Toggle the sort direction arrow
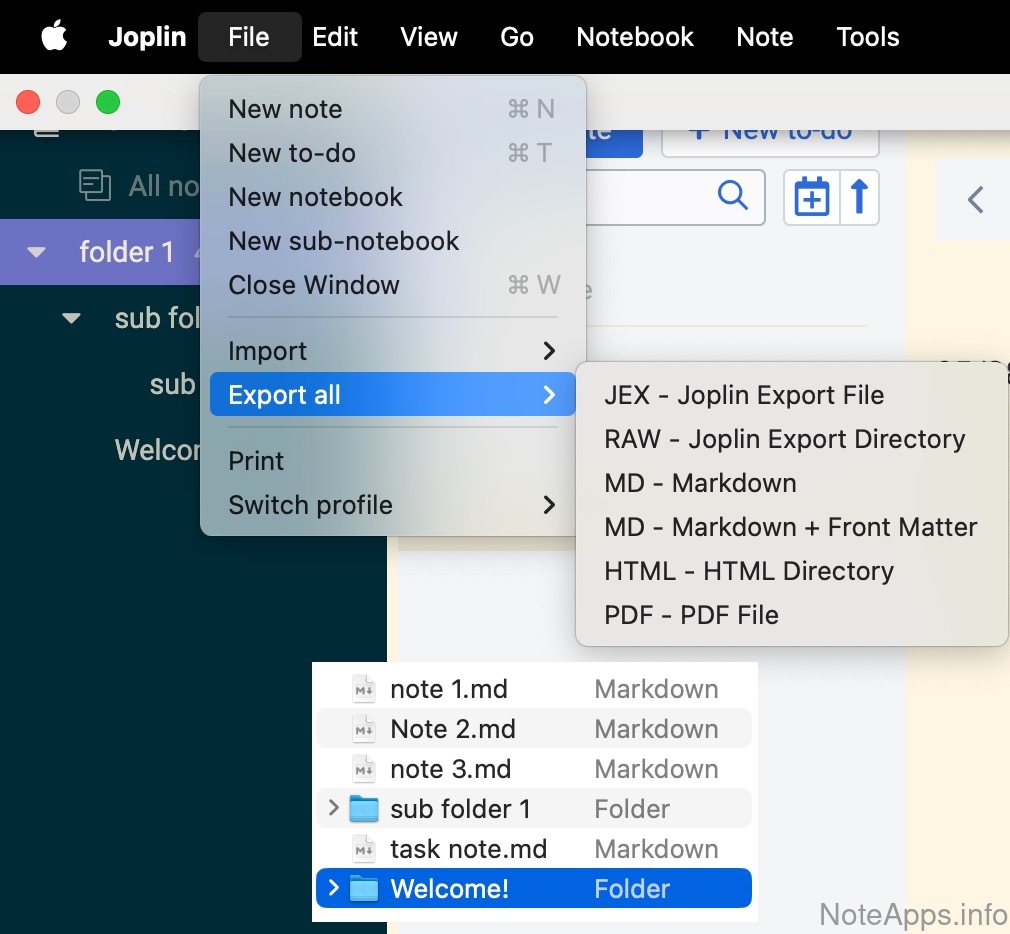 [x=859, y=197]
